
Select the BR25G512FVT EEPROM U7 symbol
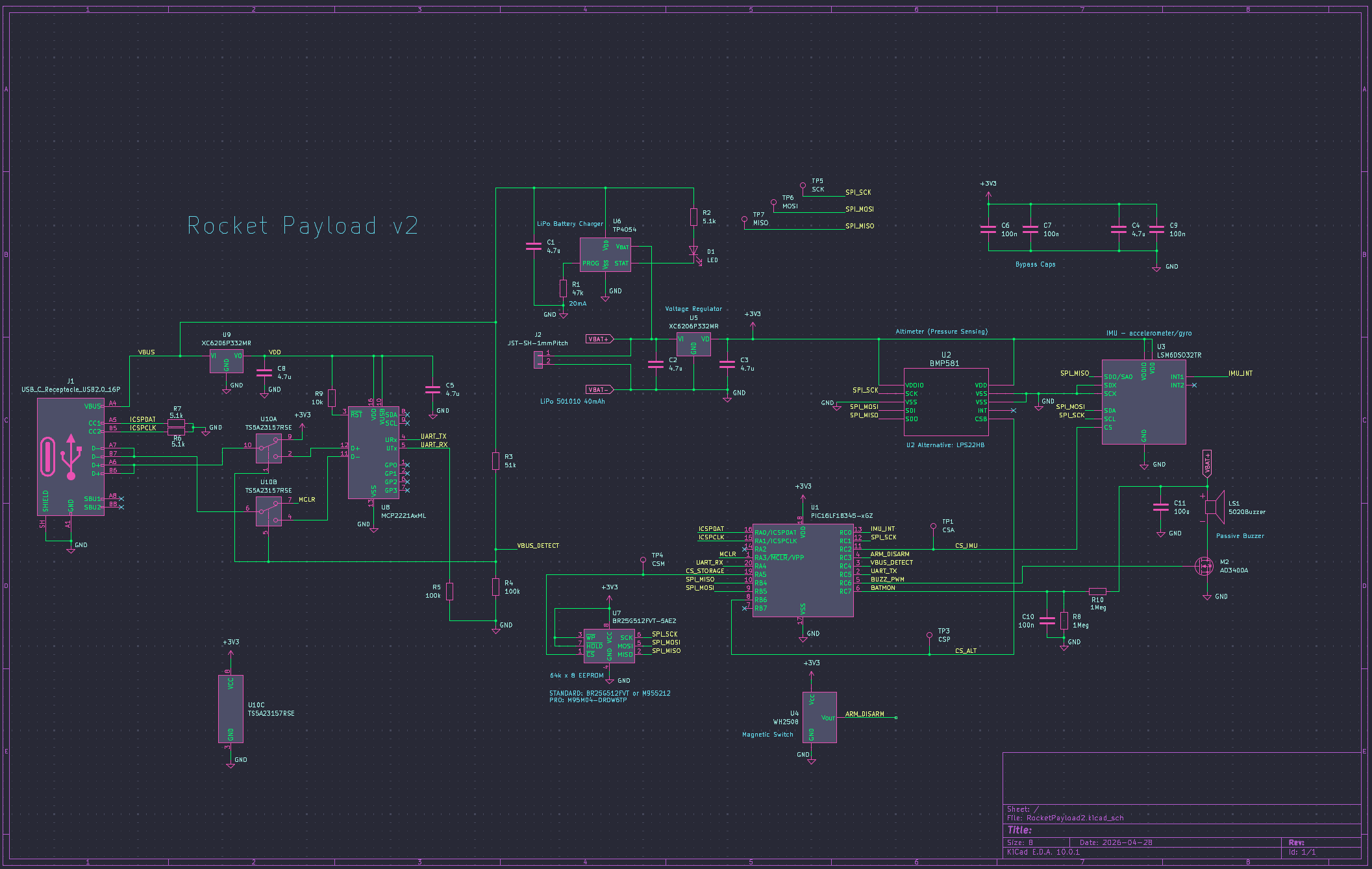(609, 646)
